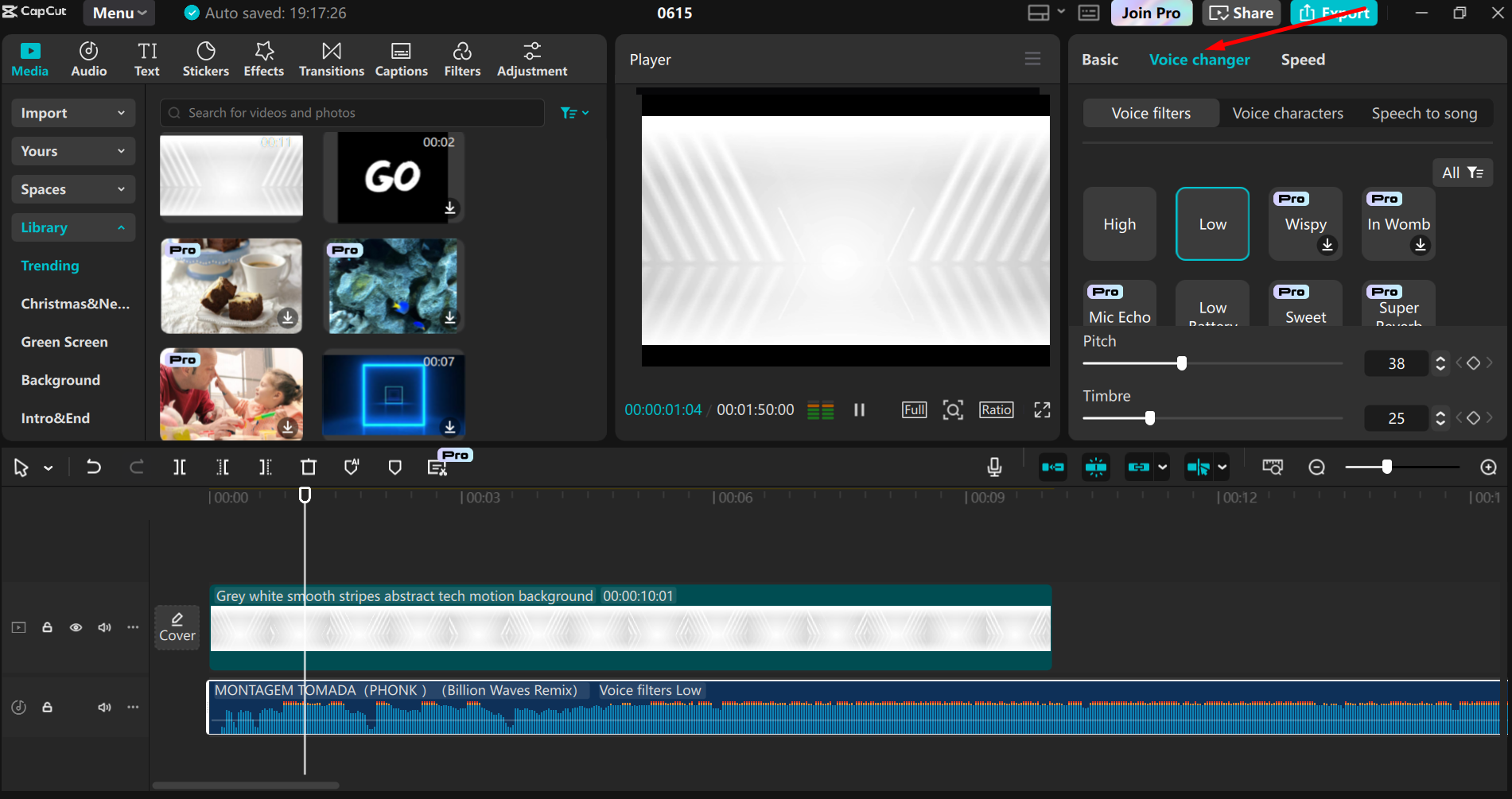The height and width of the screenshot is (799, 1512).
Task: Delete the selected clip with trash icon
Action: point(309,467)
